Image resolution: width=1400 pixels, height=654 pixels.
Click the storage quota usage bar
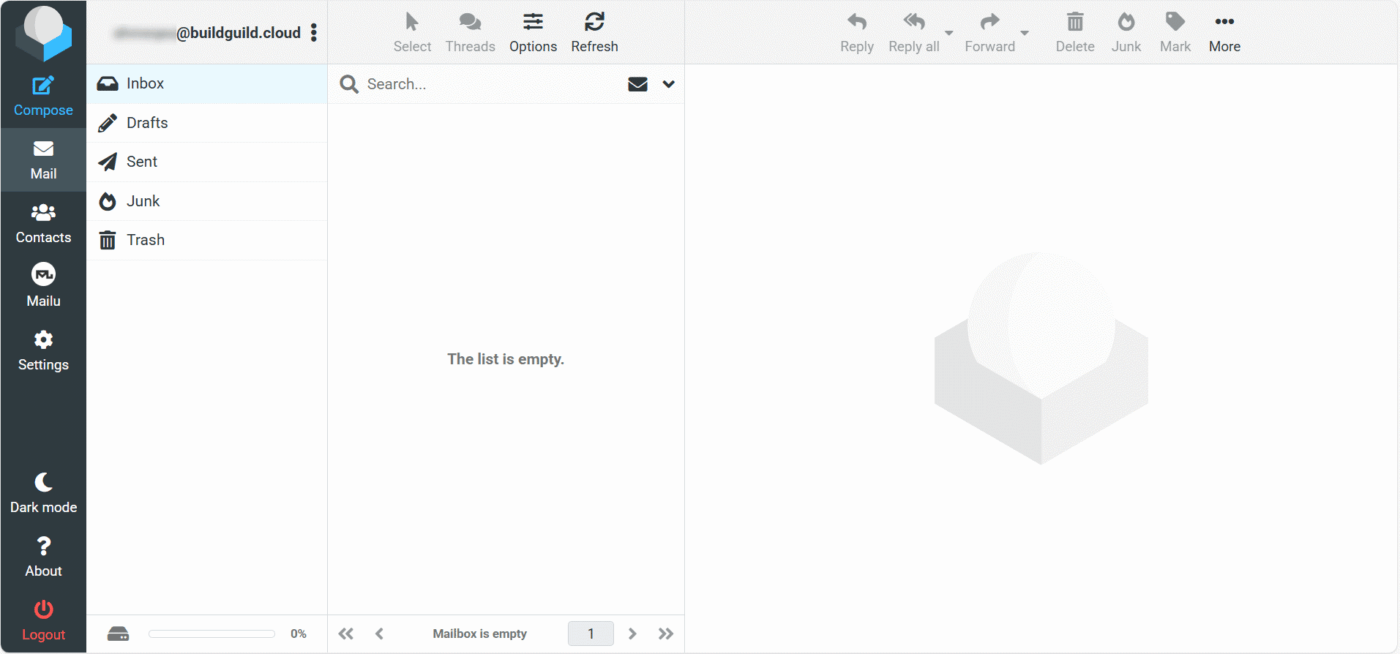pyautogui.click(x=211, y=634)
